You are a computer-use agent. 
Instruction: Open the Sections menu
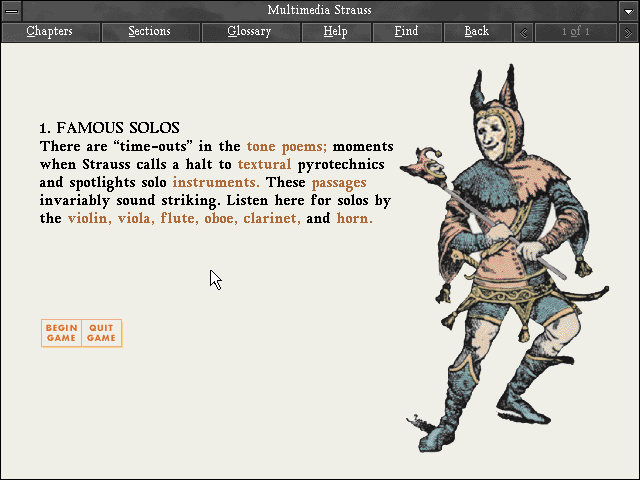[x=149, y=32]
